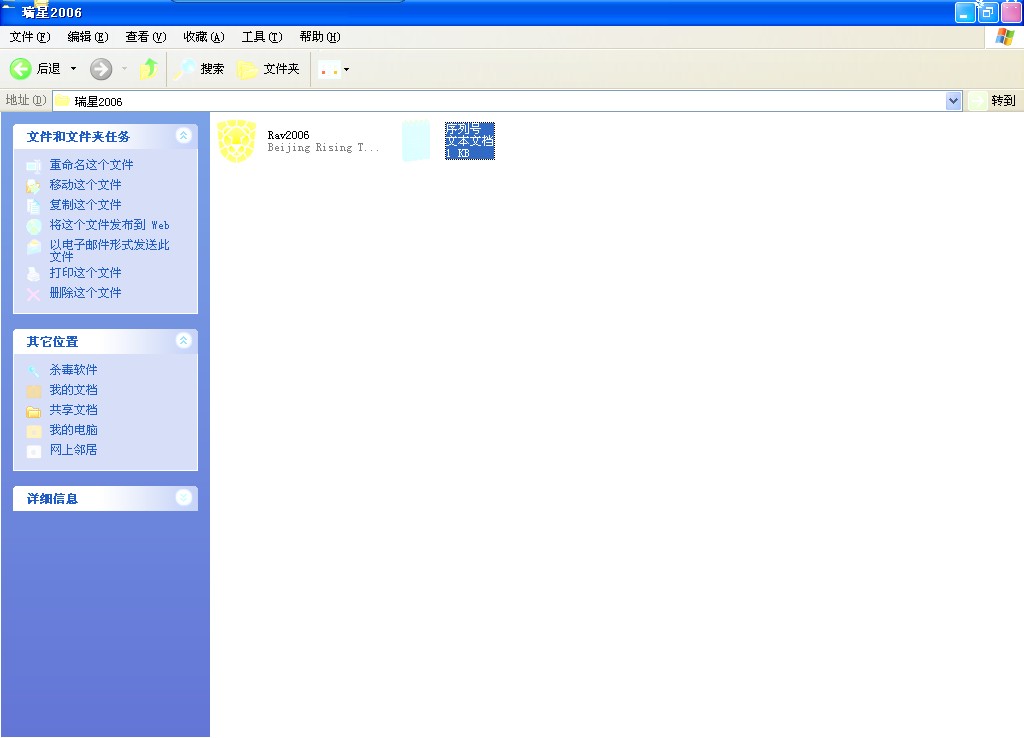The image size is (1024, 738).
Task: Collapse the 文件和文件夹任务 panel
Action: coord(184,135)
